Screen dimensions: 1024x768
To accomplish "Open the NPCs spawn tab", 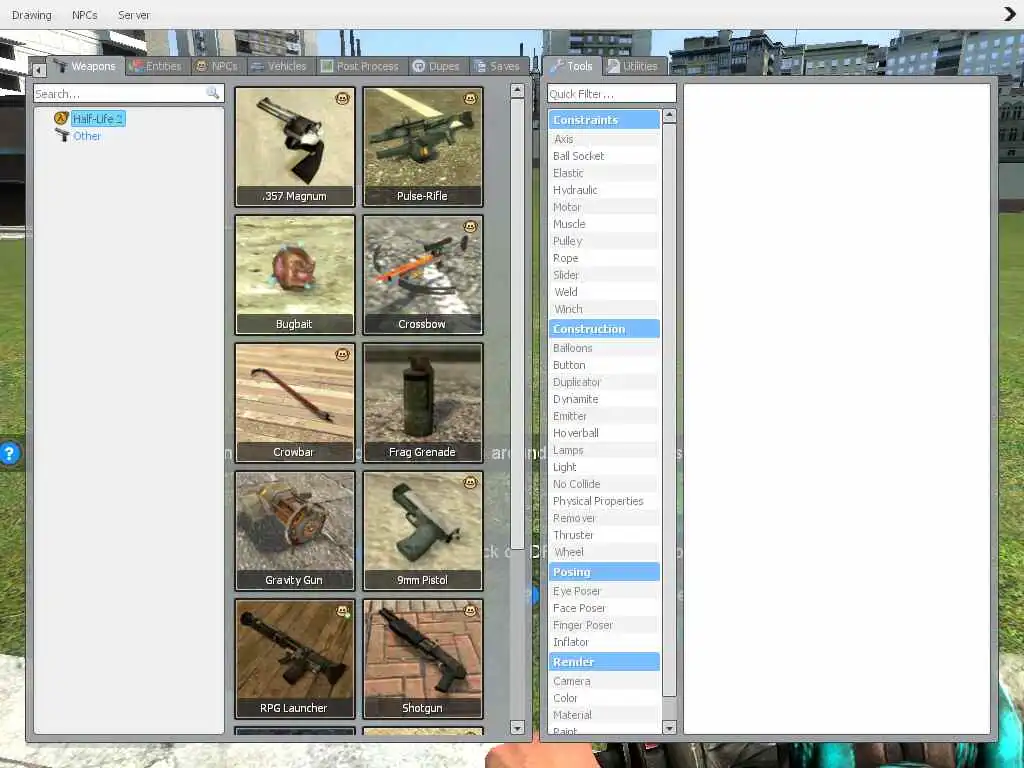I will (x=217, y=66).
